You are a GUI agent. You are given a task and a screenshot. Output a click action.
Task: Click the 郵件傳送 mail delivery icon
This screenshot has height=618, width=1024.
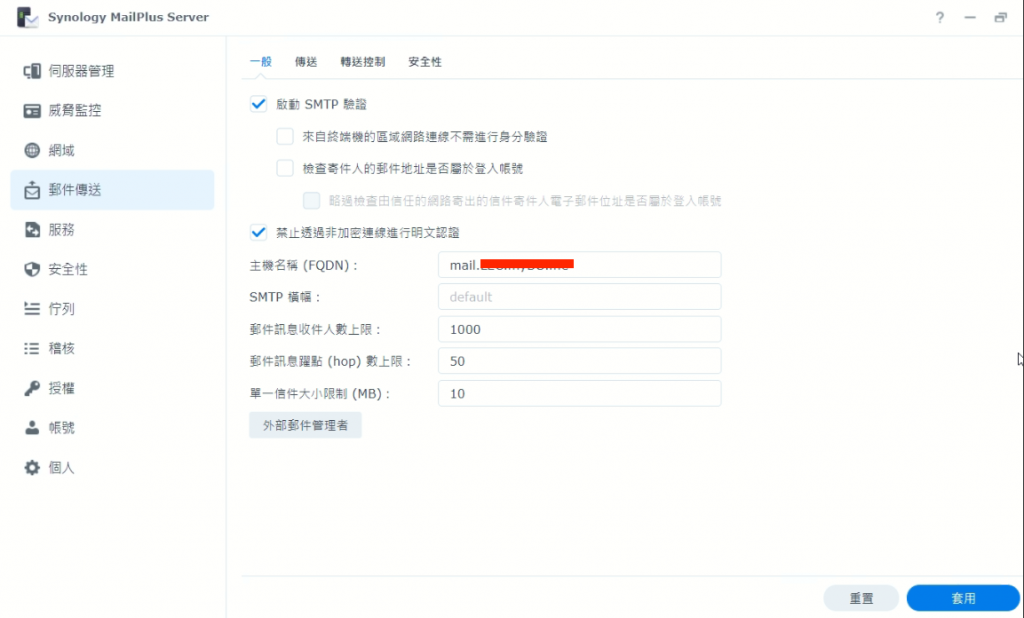pos(32,190)
